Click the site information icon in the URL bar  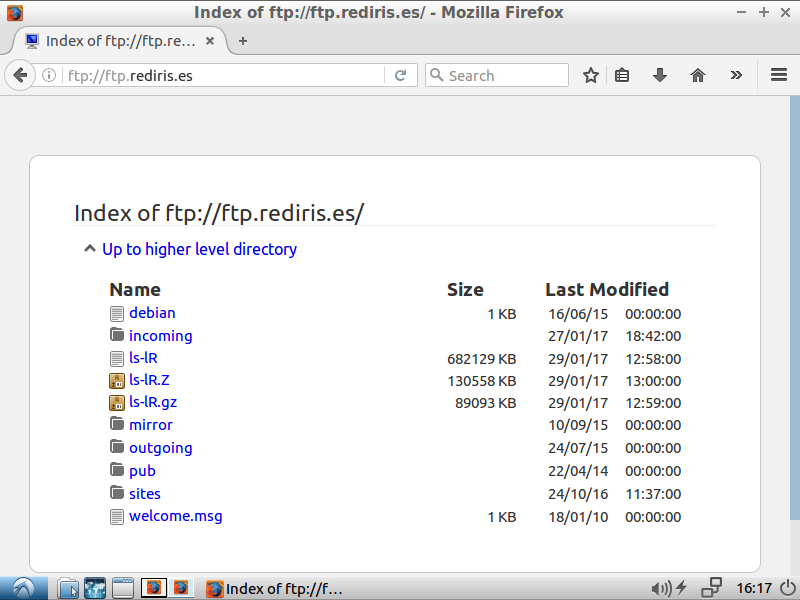[49, 75]
